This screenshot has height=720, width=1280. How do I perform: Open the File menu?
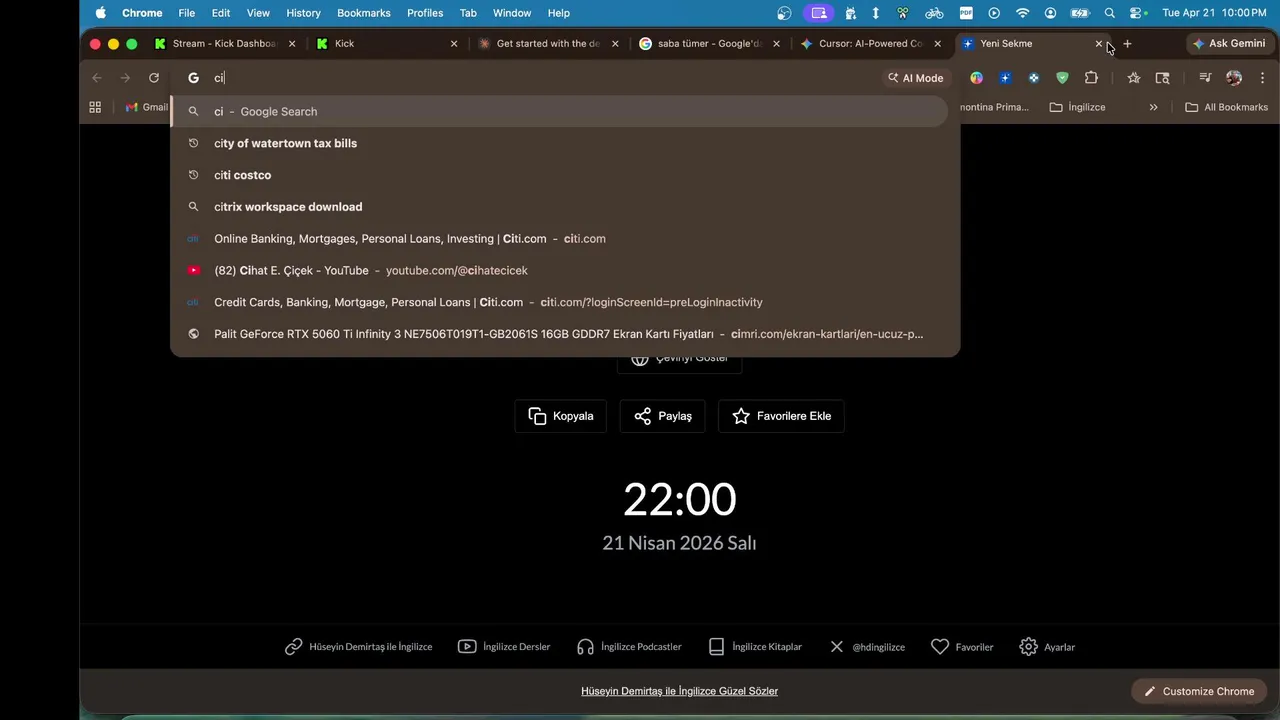(x=187, y=13)
